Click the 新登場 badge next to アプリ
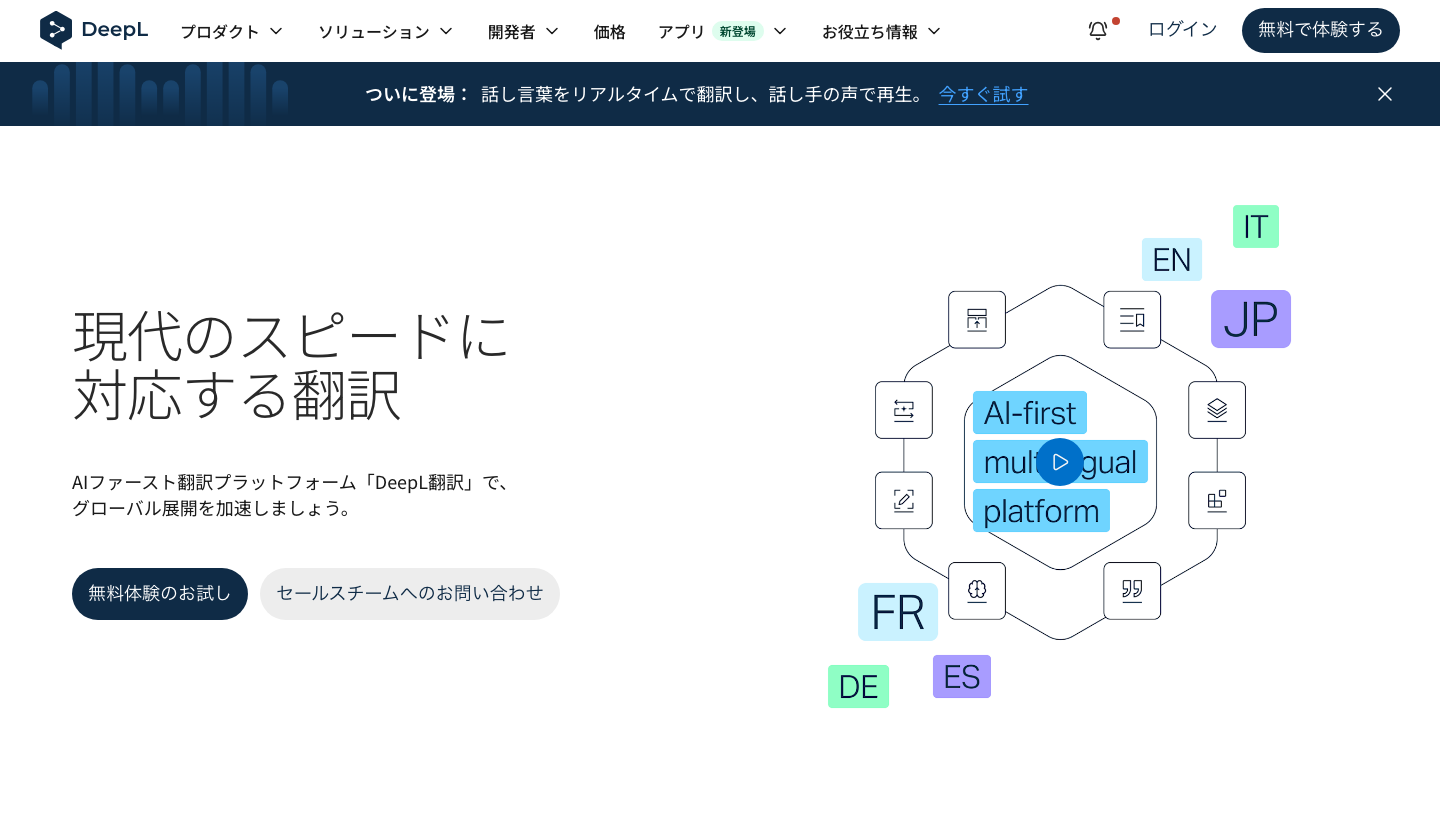This screenshot has height=820, width=1440. tap(738, 31)
